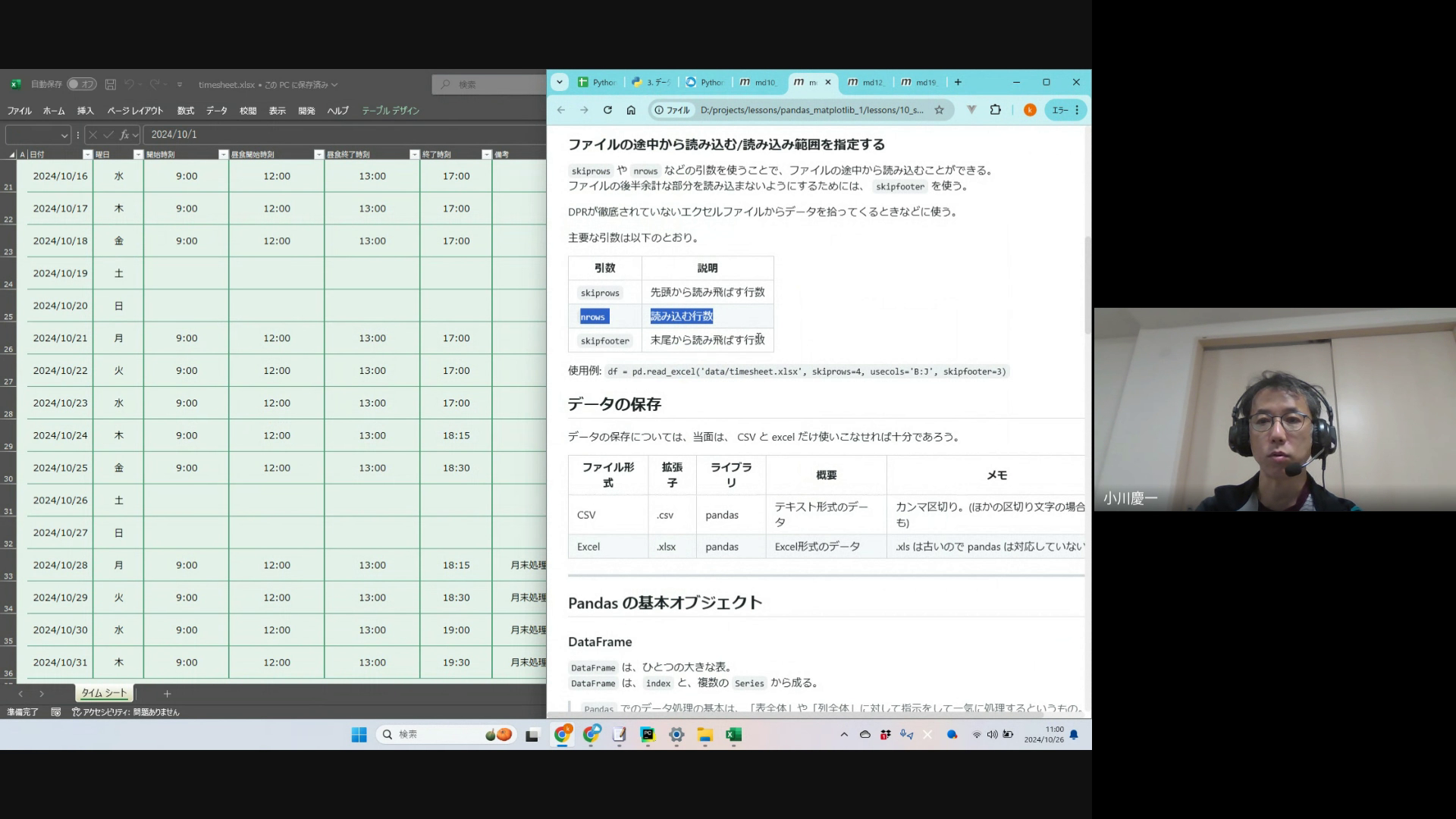Open the browser extensions puzzle icon
Viewport: 1456px width, 819px height.
click(996, 110)
